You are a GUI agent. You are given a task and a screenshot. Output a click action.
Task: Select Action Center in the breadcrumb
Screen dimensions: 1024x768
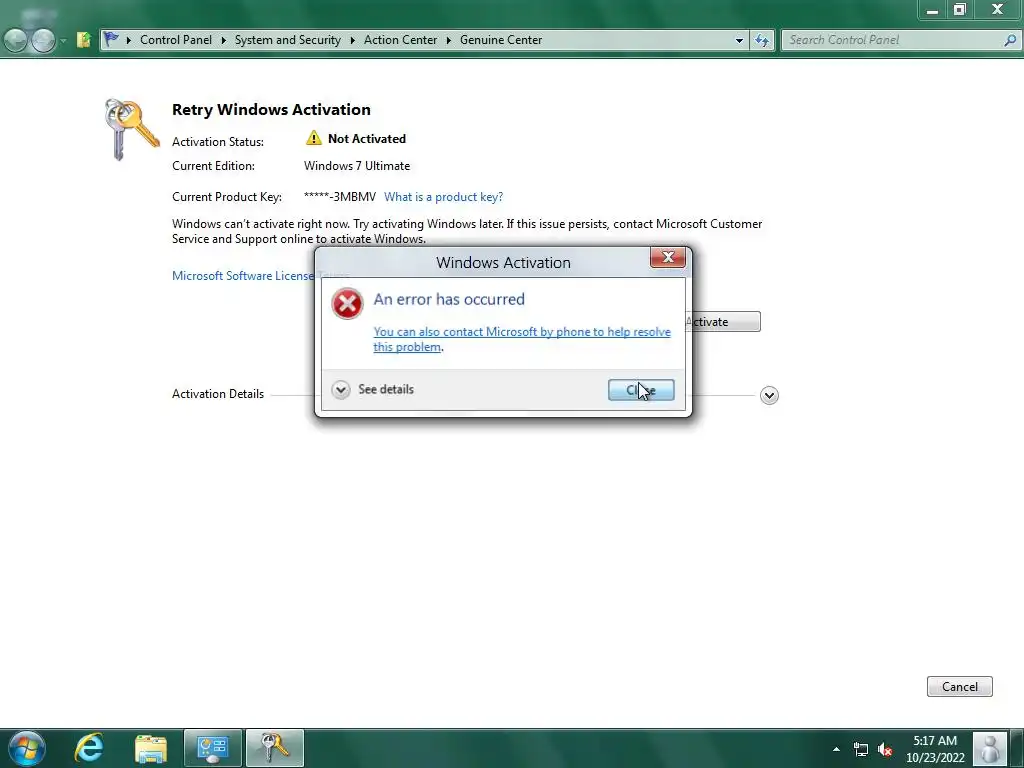[x=400, y=40]
